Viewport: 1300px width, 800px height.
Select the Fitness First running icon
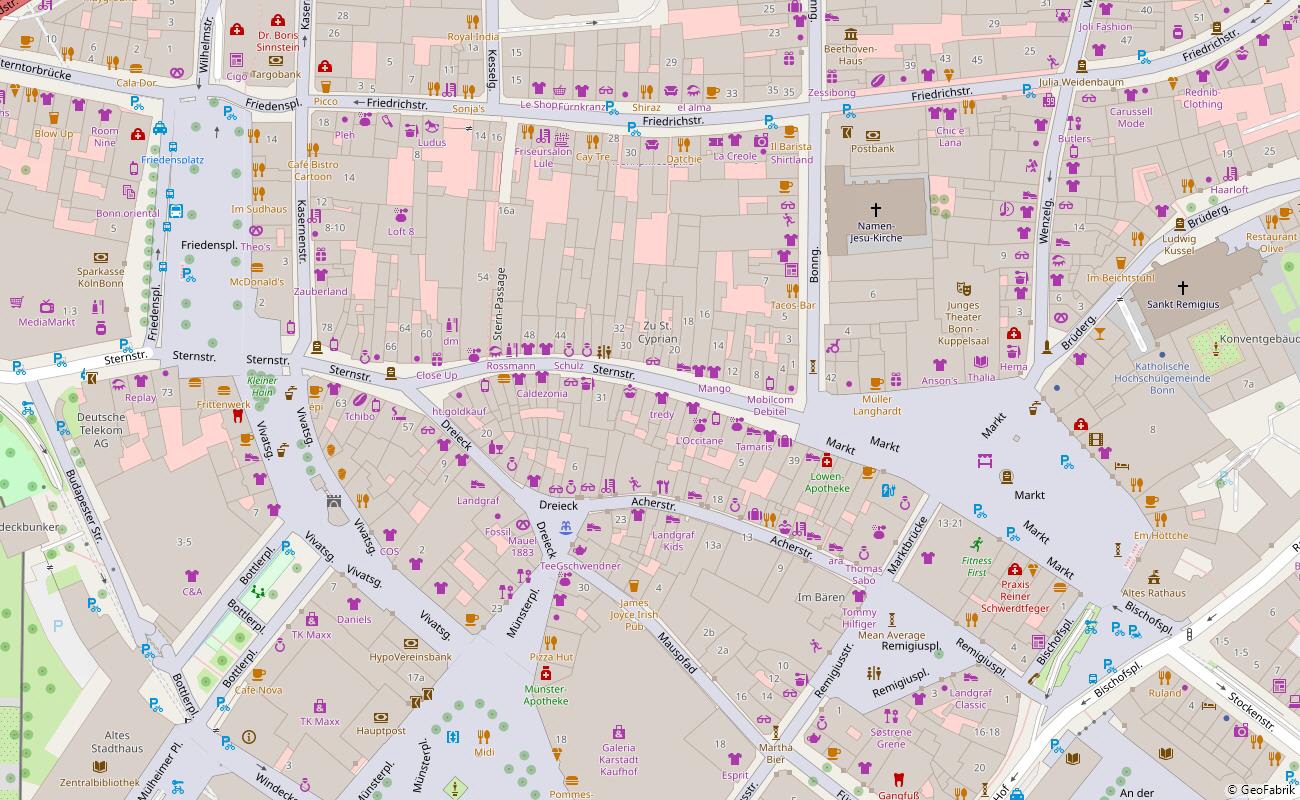click(x=977, y=545)
